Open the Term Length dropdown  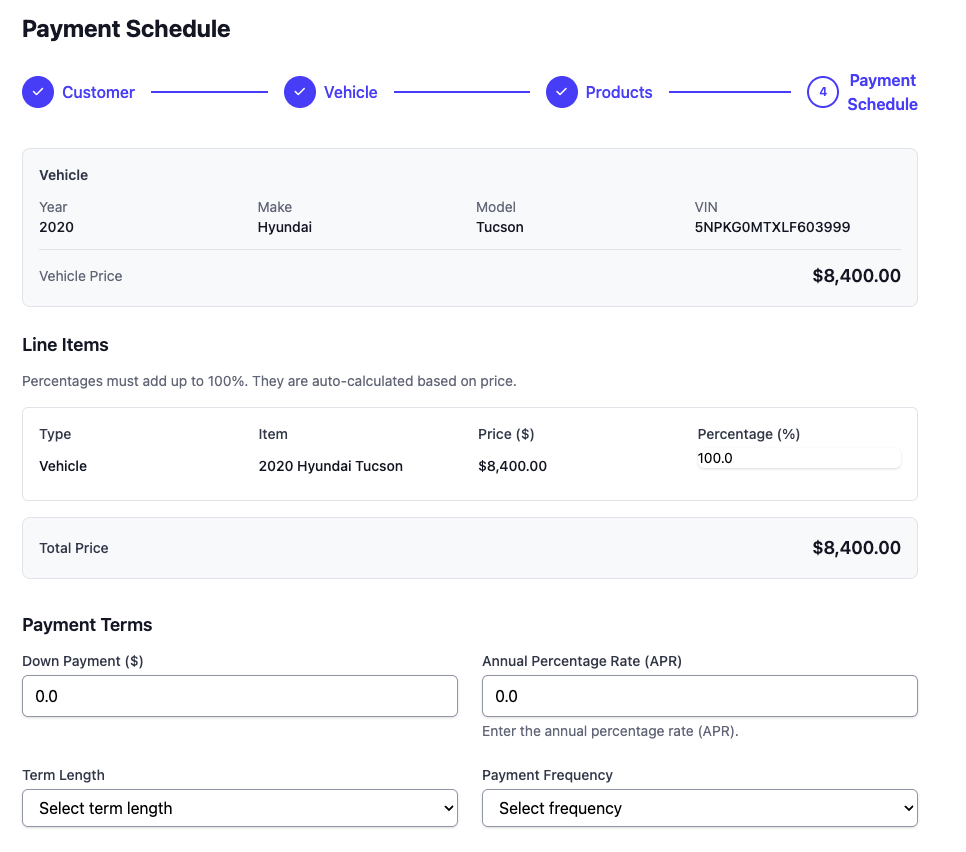(x=240, y=808)
